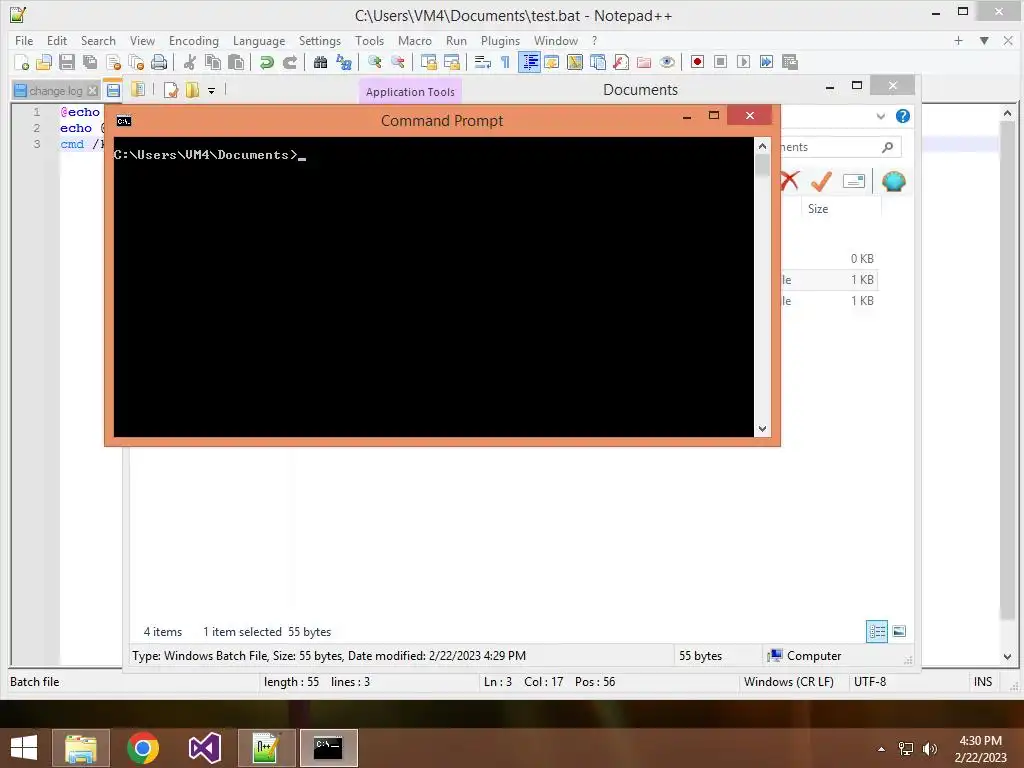Viewport: 1024px width, 768px height.
Task: Open the Plugins menu
Action: click(x=500, y=40)
